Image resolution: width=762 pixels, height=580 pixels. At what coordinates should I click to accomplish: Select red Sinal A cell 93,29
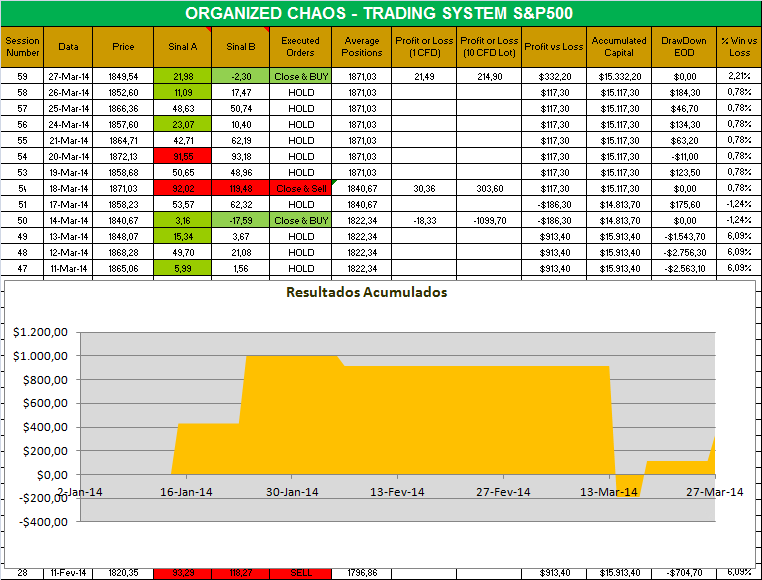183,574
